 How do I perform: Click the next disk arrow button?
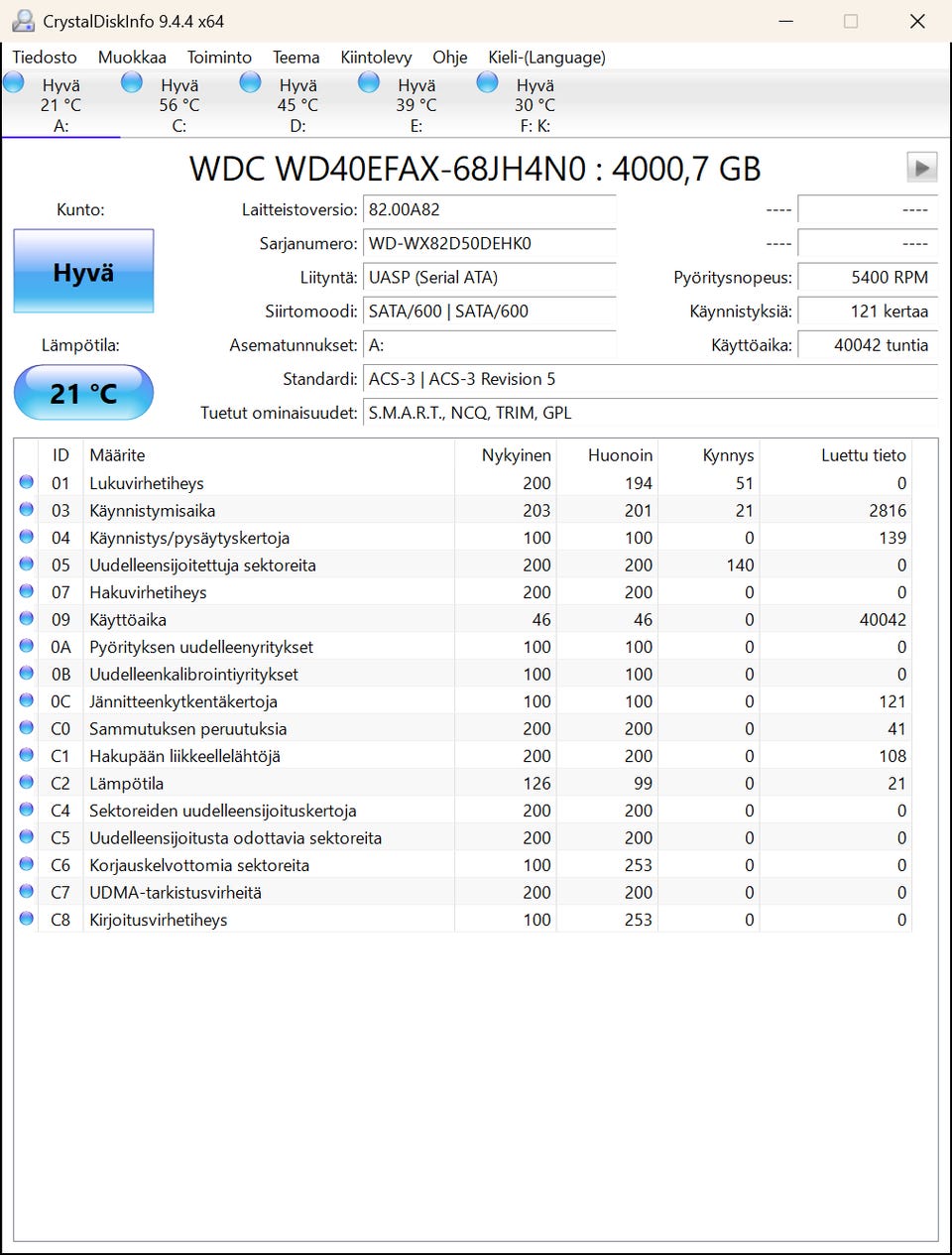click(922, 168)
